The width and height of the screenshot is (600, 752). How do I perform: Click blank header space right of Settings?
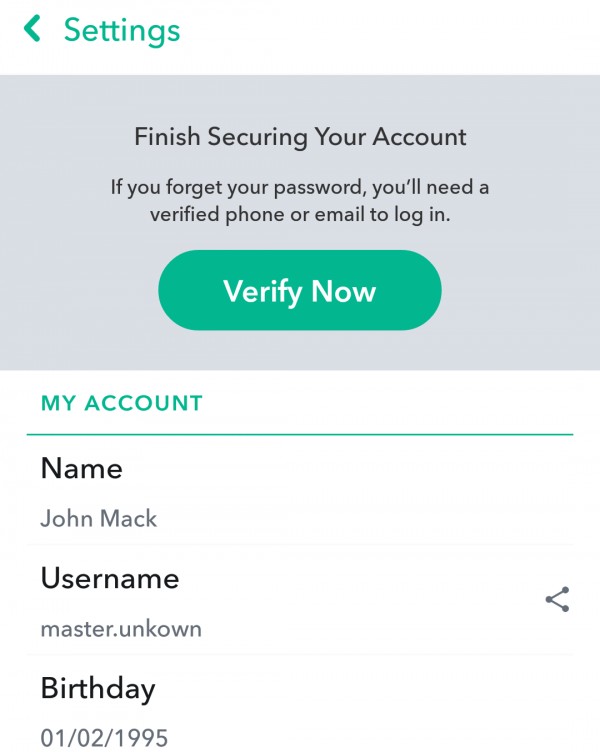coord(400,30)
